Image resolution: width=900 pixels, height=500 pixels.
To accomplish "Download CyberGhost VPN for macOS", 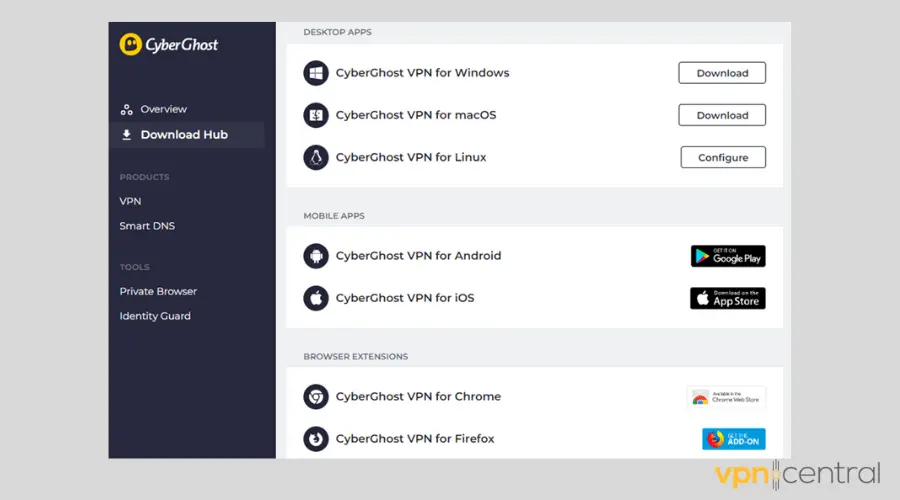I will coord(722,115).
